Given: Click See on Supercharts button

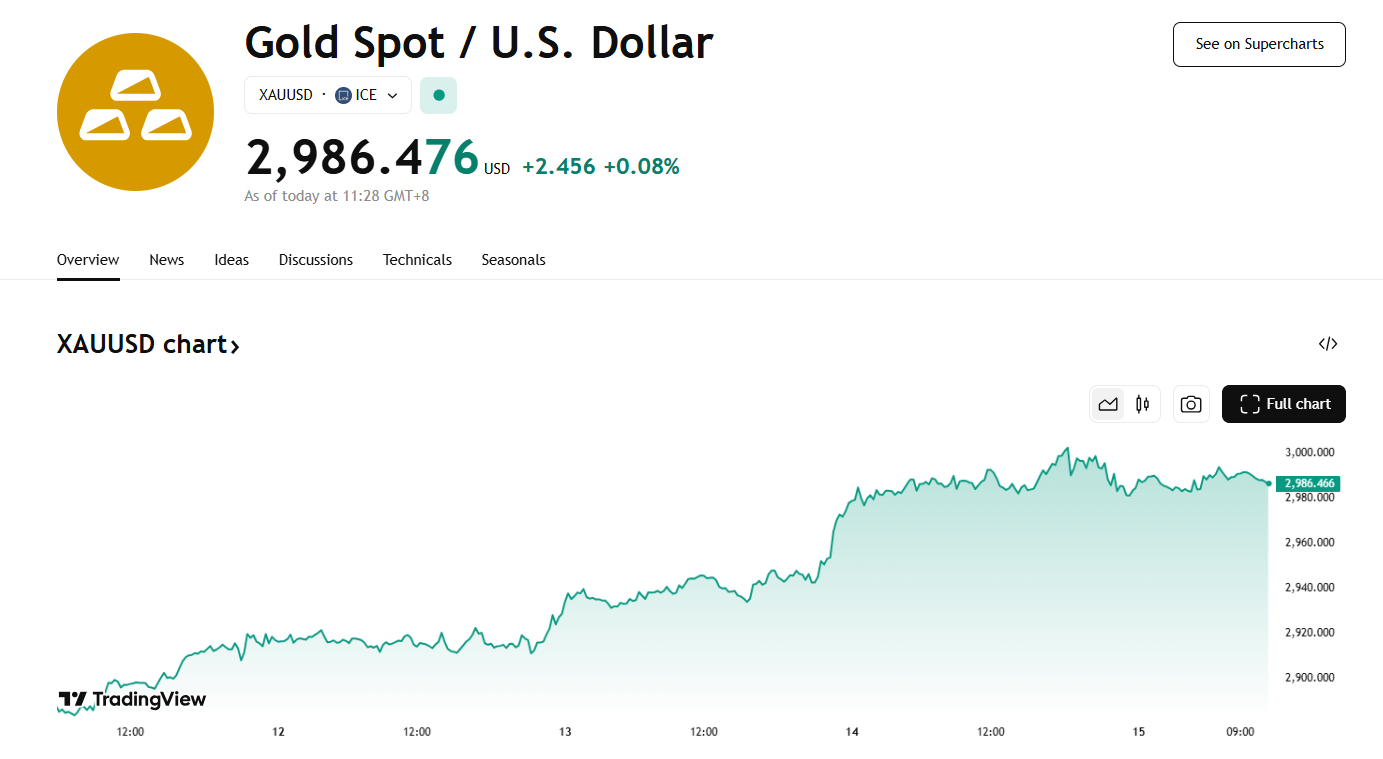Looking at the screenshot, I should [1259, 44].
